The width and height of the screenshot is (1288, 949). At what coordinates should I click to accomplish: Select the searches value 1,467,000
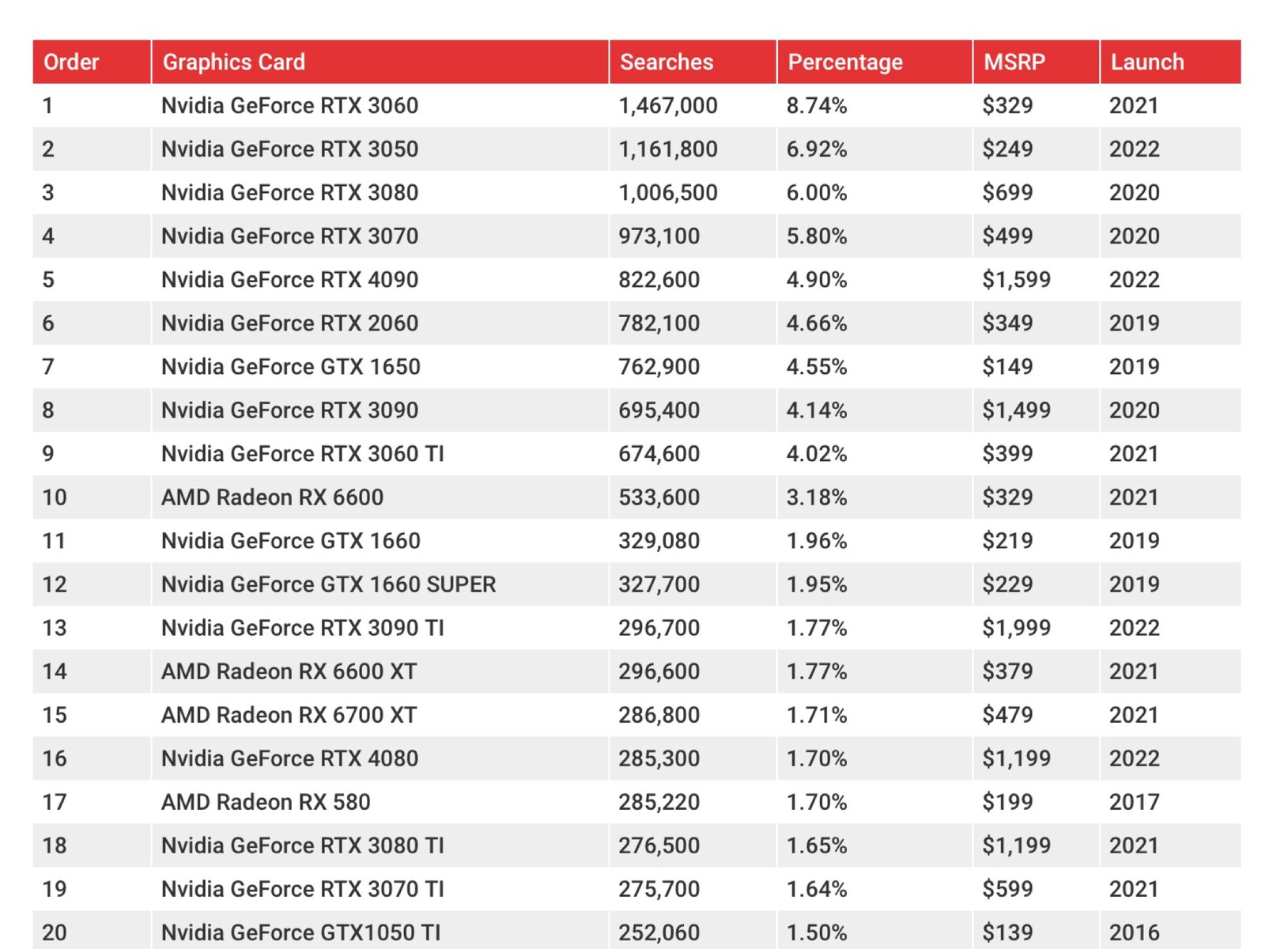(667, 105)
